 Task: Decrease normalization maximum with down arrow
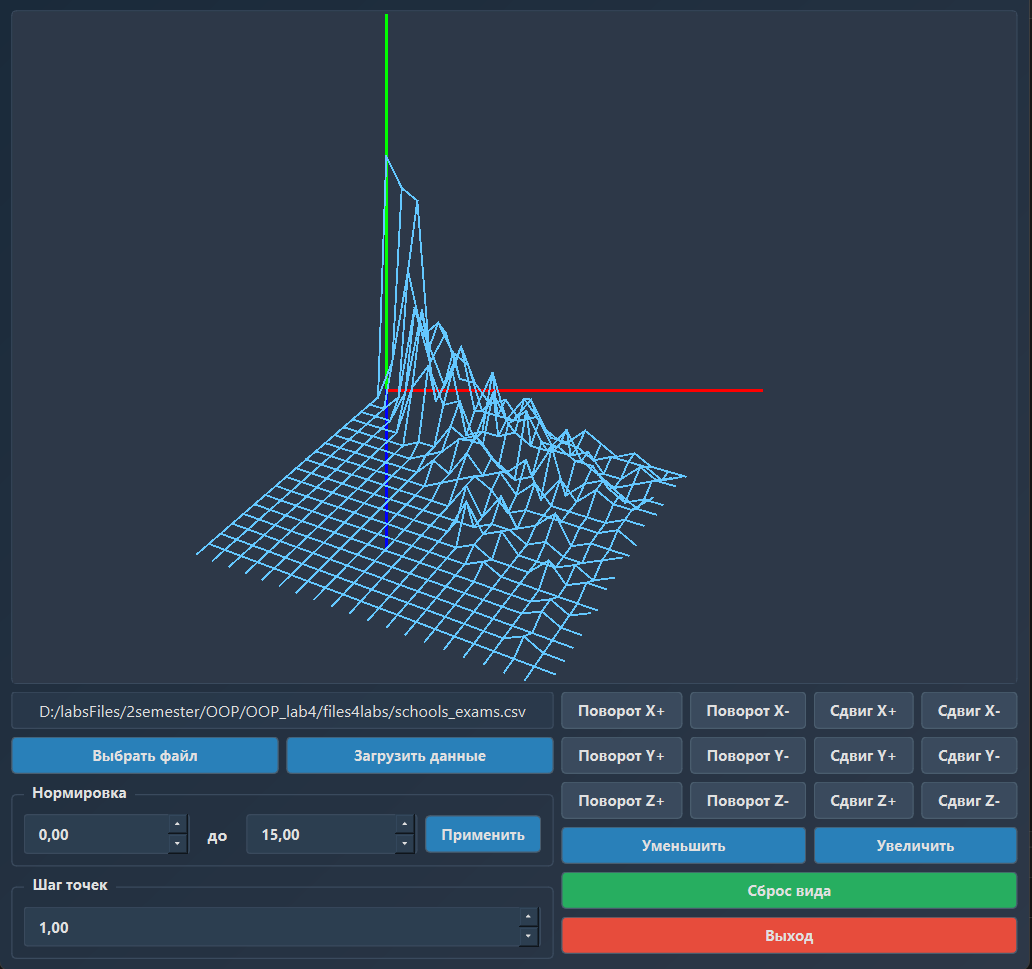[405, 844]
